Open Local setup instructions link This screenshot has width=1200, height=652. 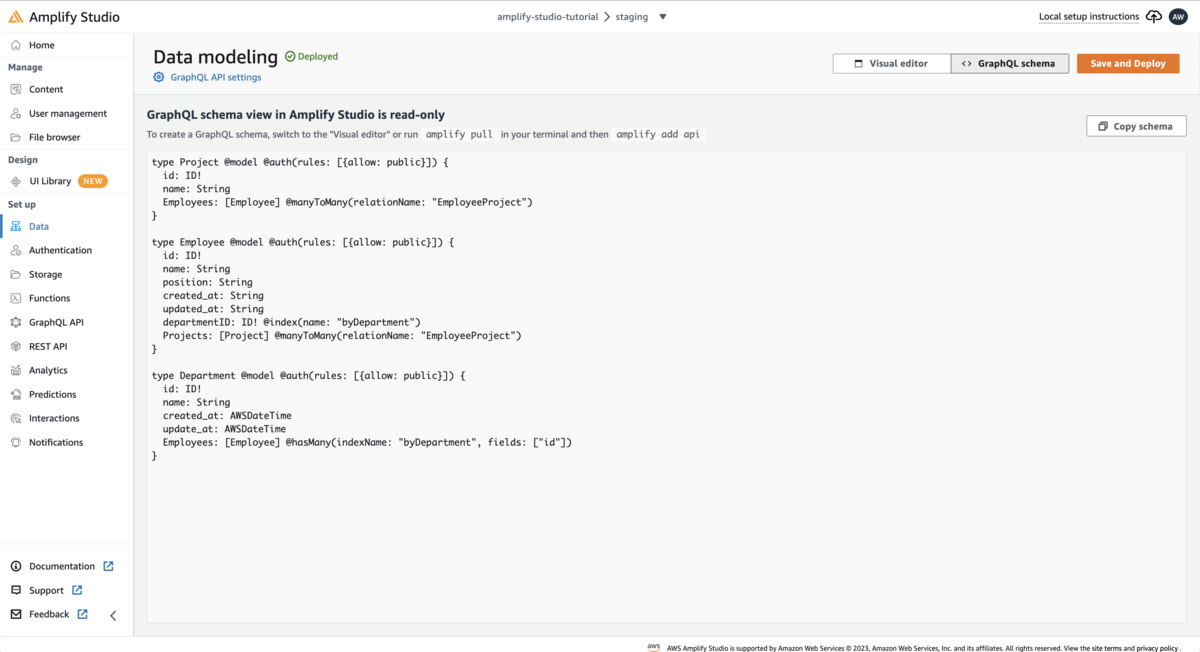click(1089, 17)
